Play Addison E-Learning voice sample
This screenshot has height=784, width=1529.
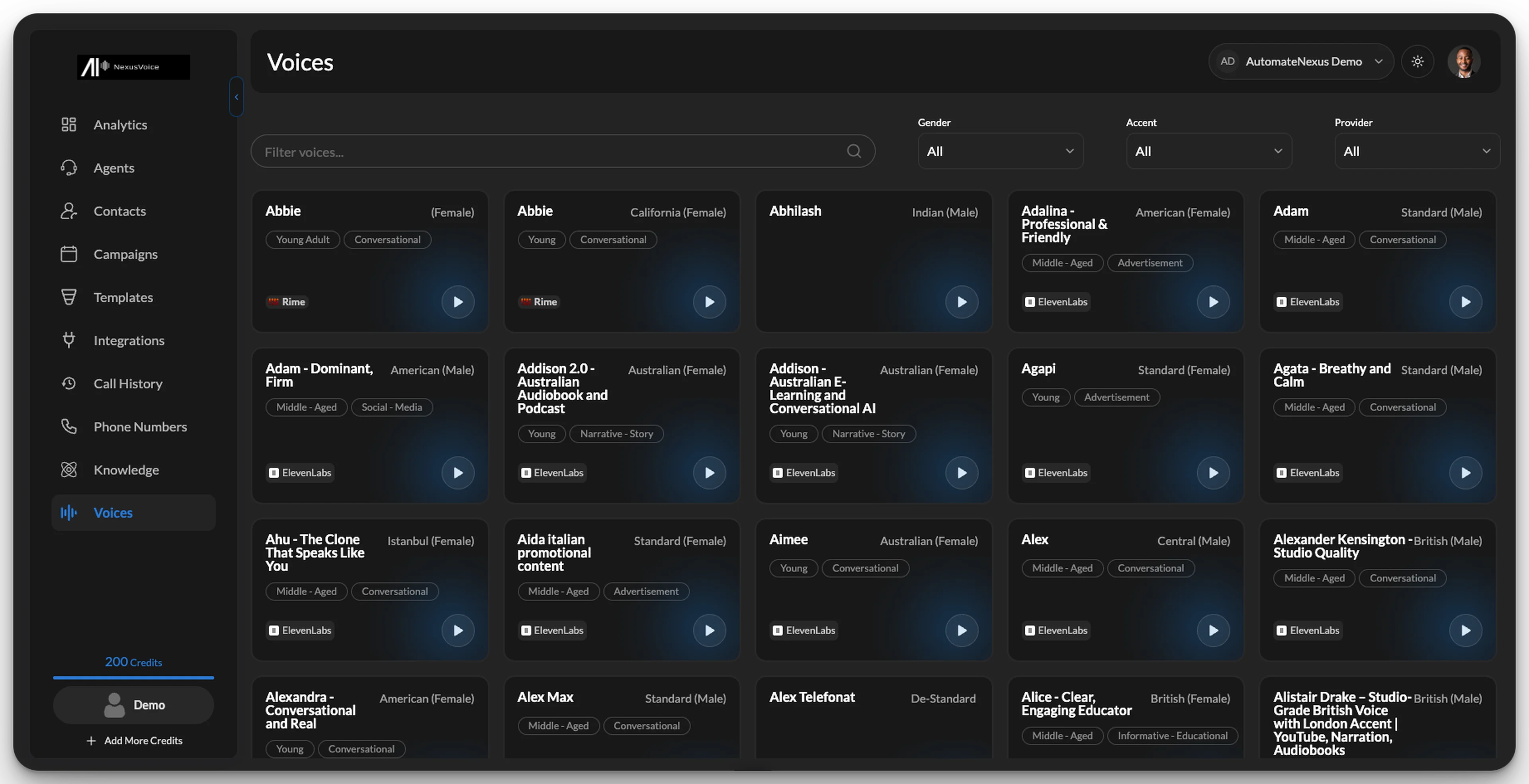pyautogui.click(x=962, y=473)
